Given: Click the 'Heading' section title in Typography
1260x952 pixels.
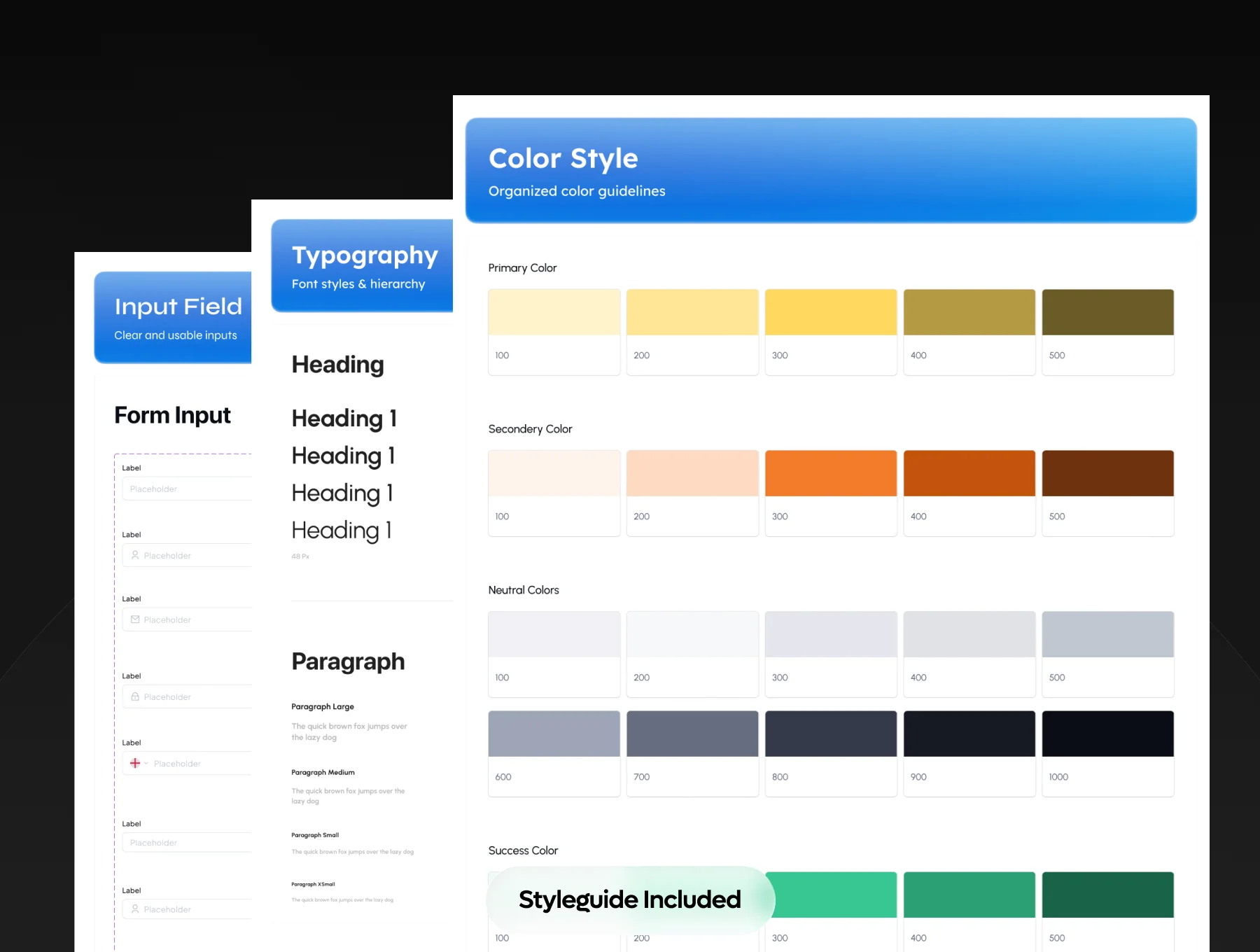Looking at the screenshot, I should (x=338, y=365).
